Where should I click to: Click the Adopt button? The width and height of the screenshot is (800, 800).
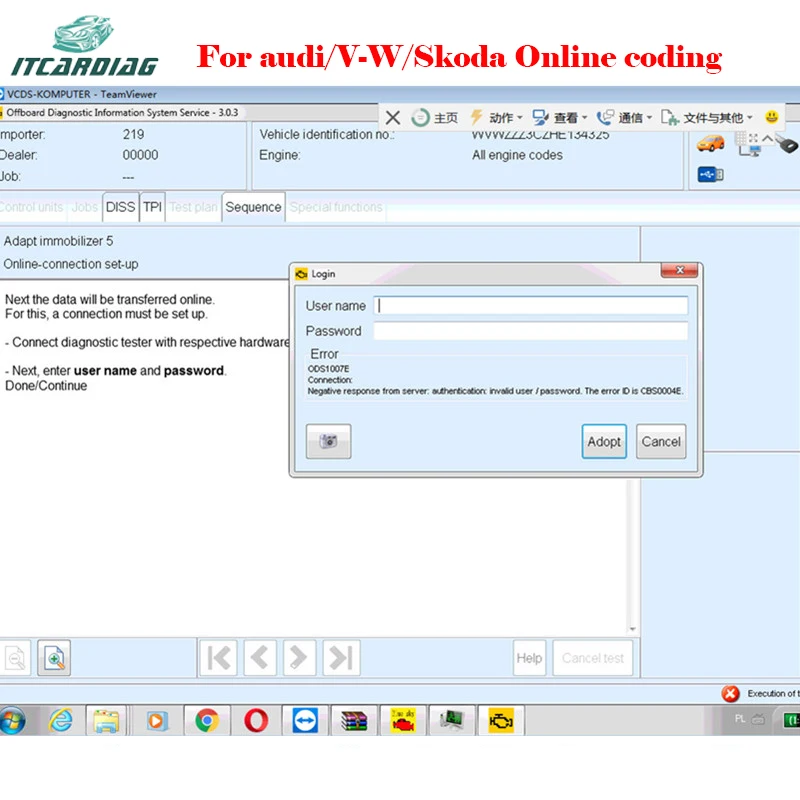coord(604,441)
